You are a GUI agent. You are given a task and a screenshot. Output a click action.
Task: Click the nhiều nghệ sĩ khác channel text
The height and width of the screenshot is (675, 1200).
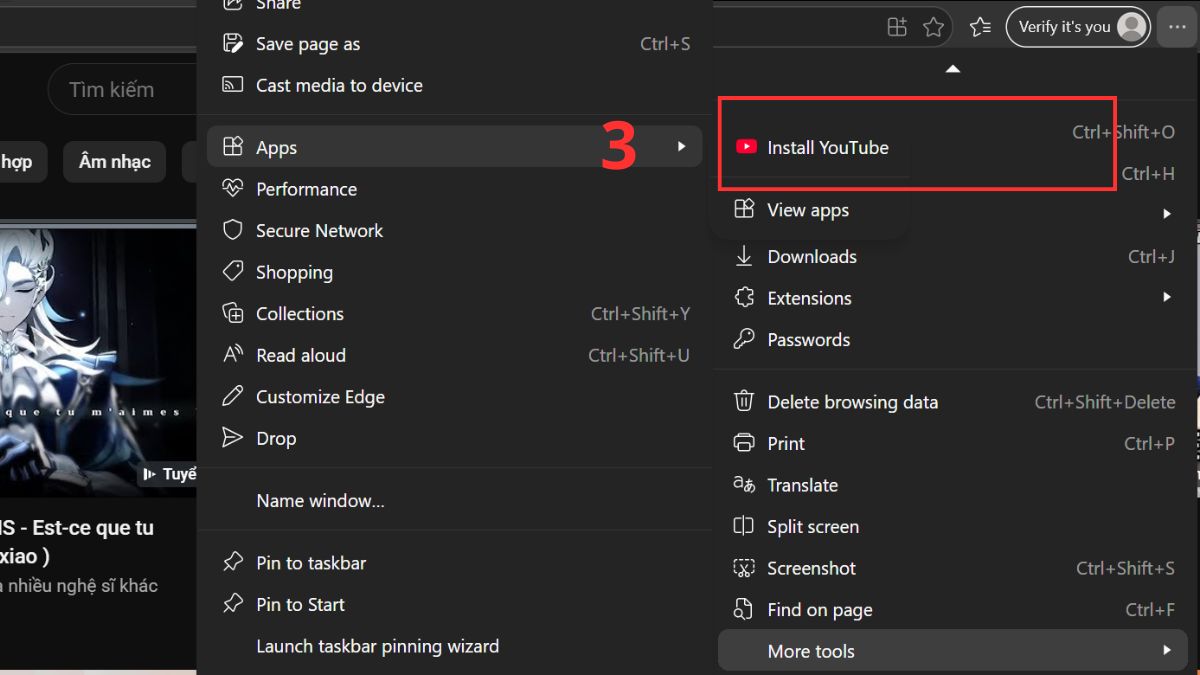pos(79,586)
